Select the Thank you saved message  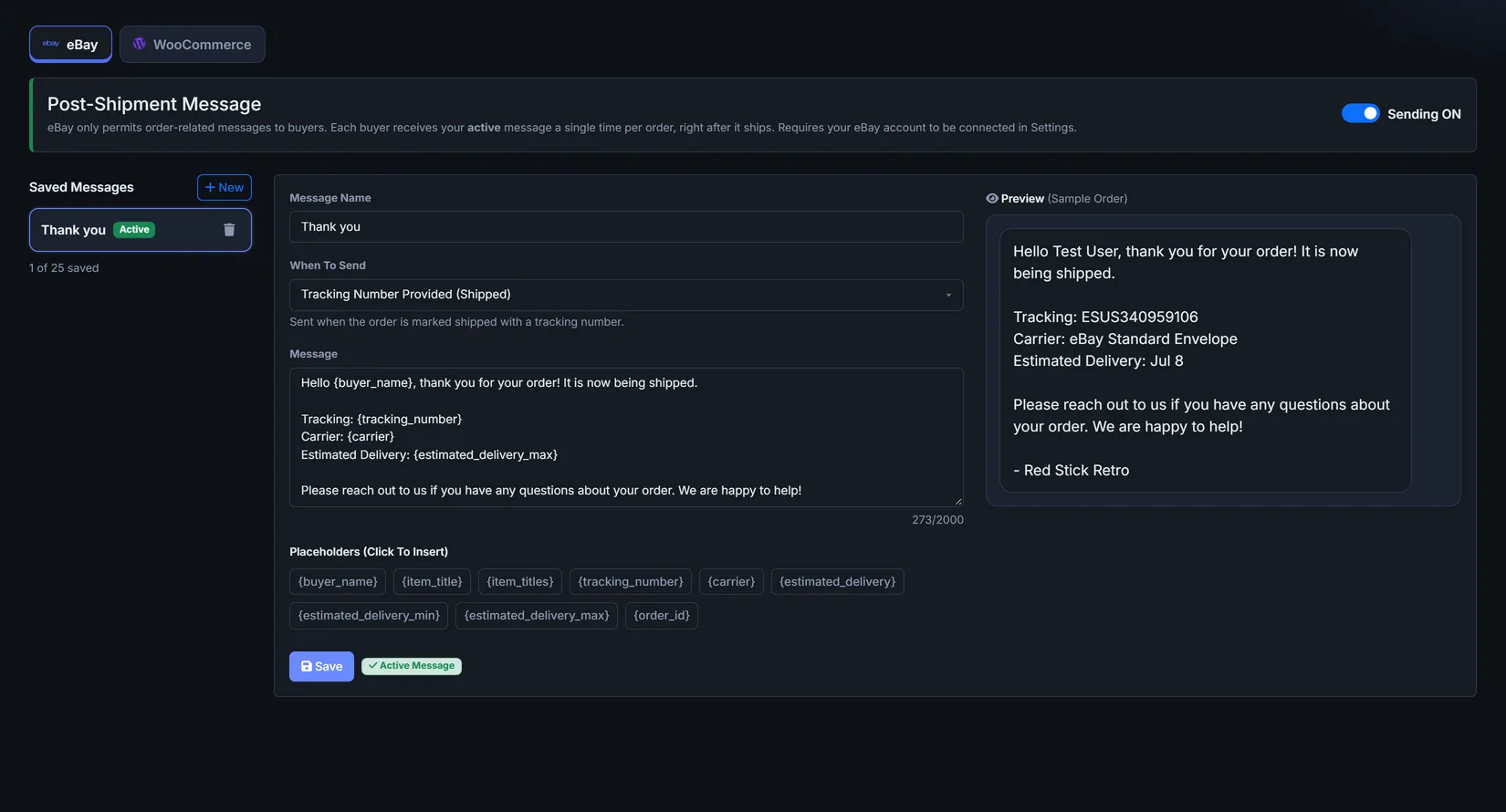pyautogui.click(x=141, y=230)
